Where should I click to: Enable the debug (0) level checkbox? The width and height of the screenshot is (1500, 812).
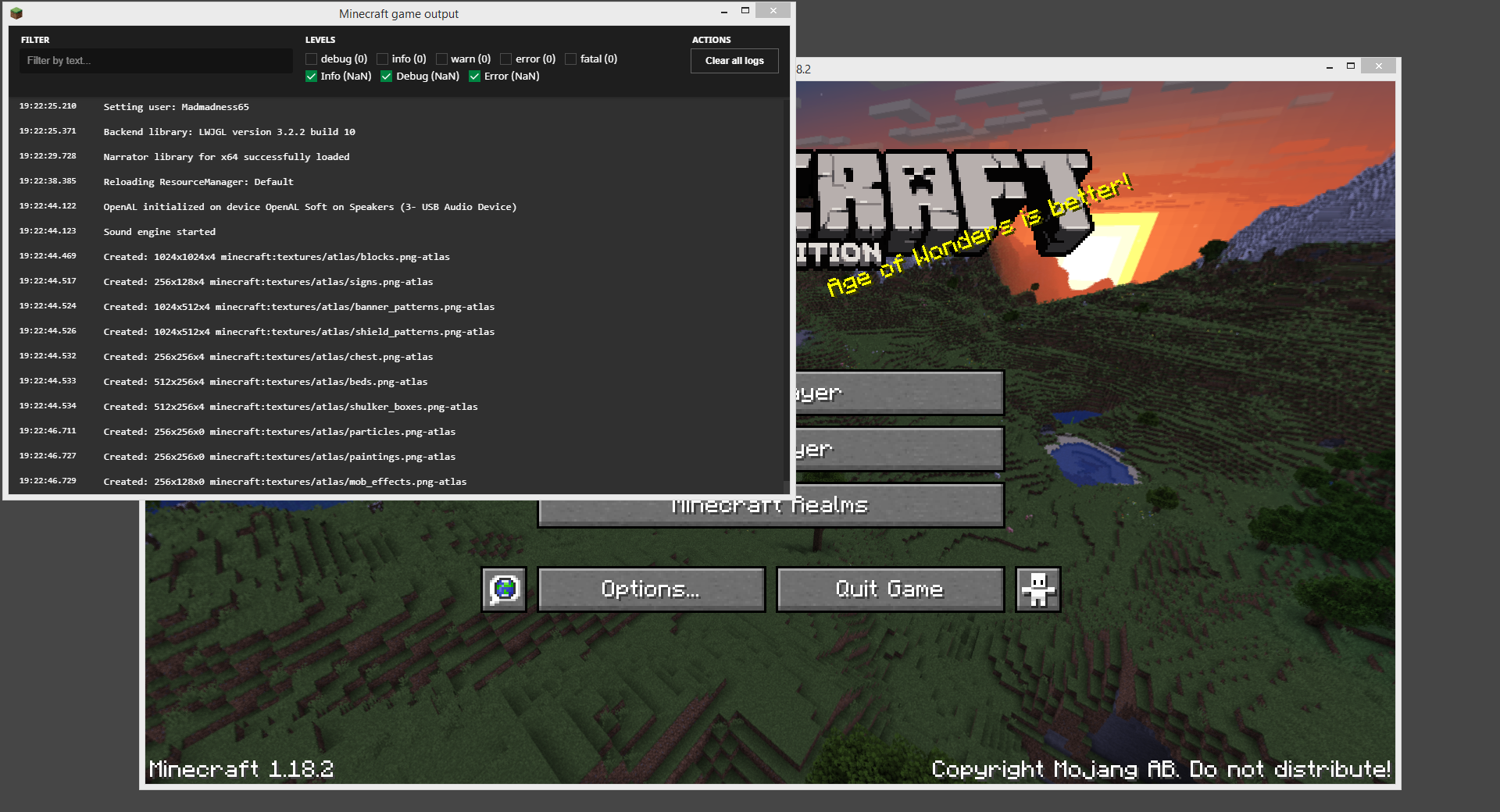coord(311,59)
